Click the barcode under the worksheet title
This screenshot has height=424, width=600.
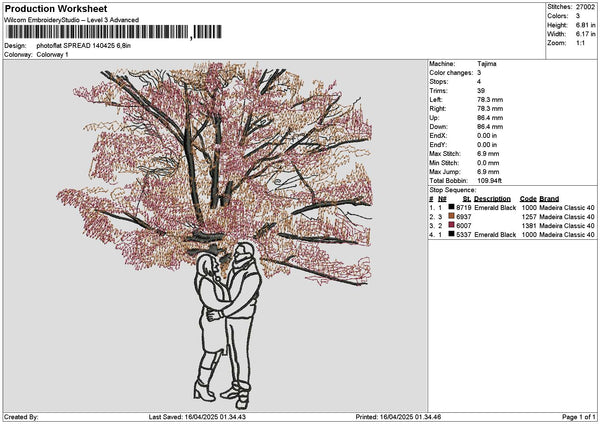click(114, 32)
